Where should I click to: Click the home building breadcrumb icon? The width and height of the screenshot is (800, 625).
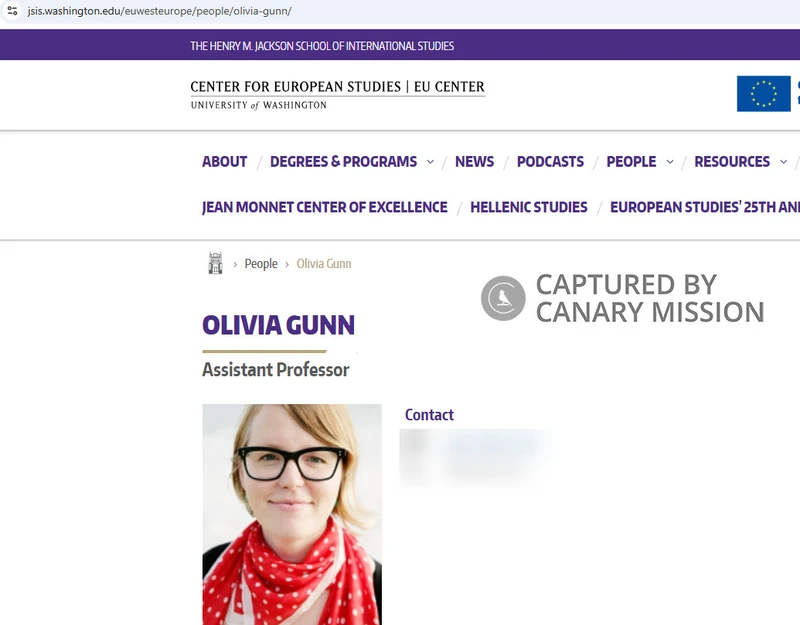pos(215,263)
